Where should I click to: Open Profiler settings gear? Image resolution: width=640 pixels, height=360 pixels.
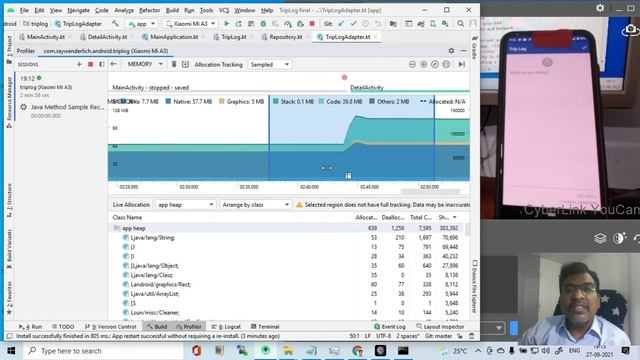coord(451,51)
